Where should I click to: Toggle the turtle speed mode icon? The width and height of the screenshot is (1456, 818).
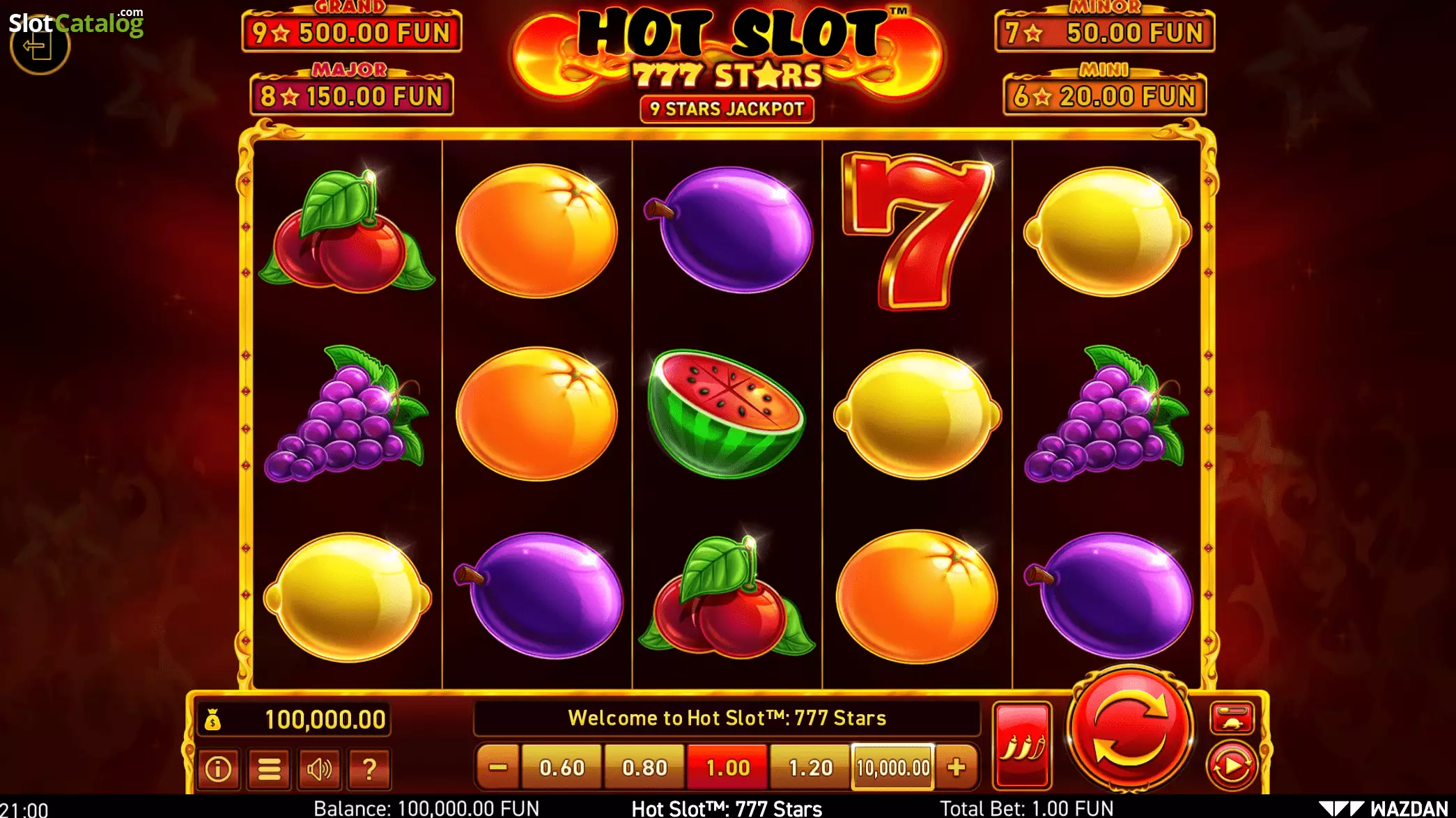(x=1232, y=718)
